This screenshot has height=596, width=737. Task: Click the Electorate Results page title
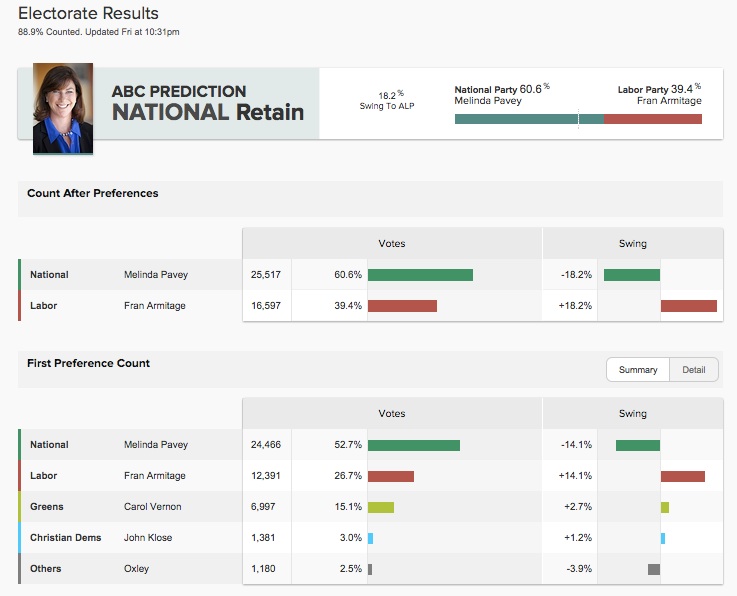88,13
